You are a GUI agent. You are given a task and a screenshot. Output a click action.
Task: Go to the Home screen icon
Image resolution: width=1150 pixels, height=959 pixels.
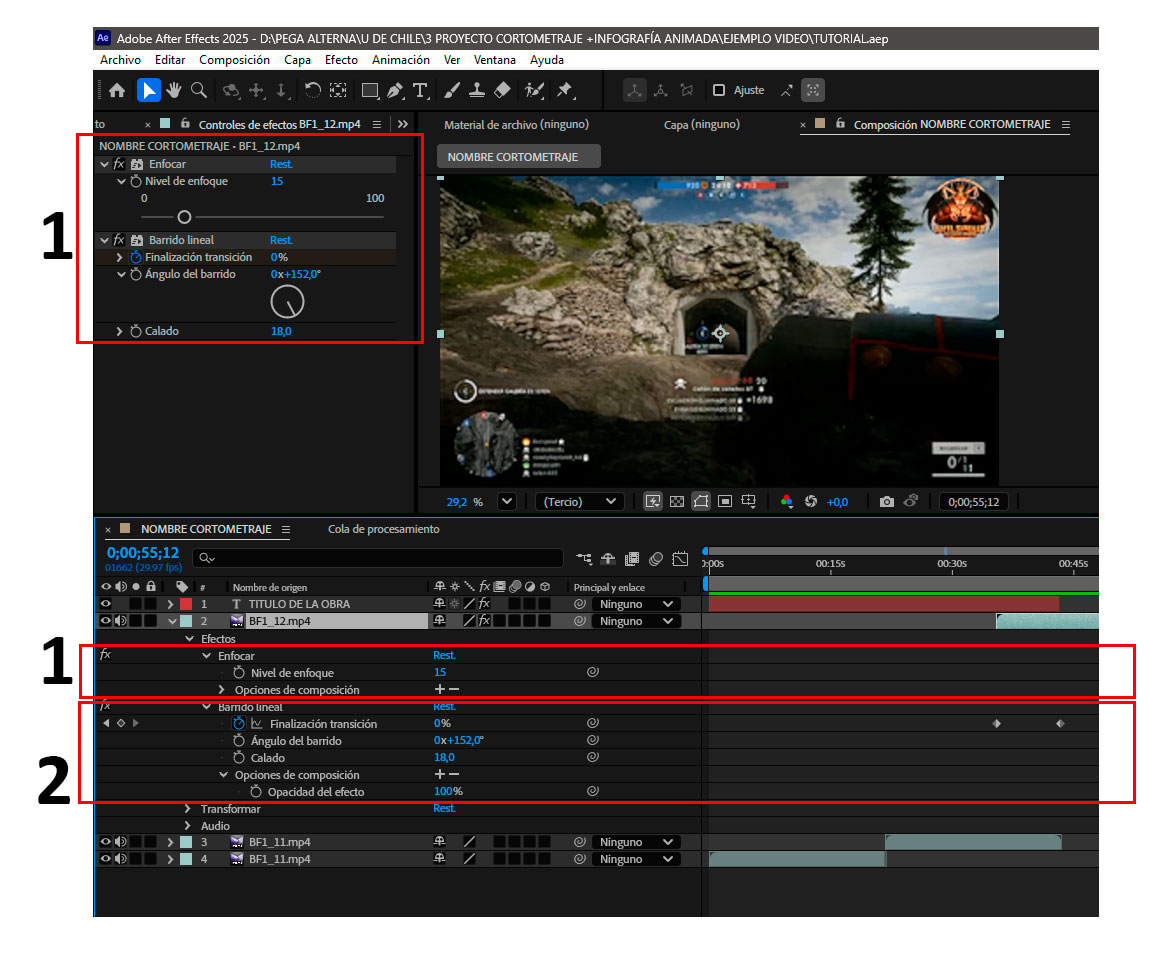(117, 90)
